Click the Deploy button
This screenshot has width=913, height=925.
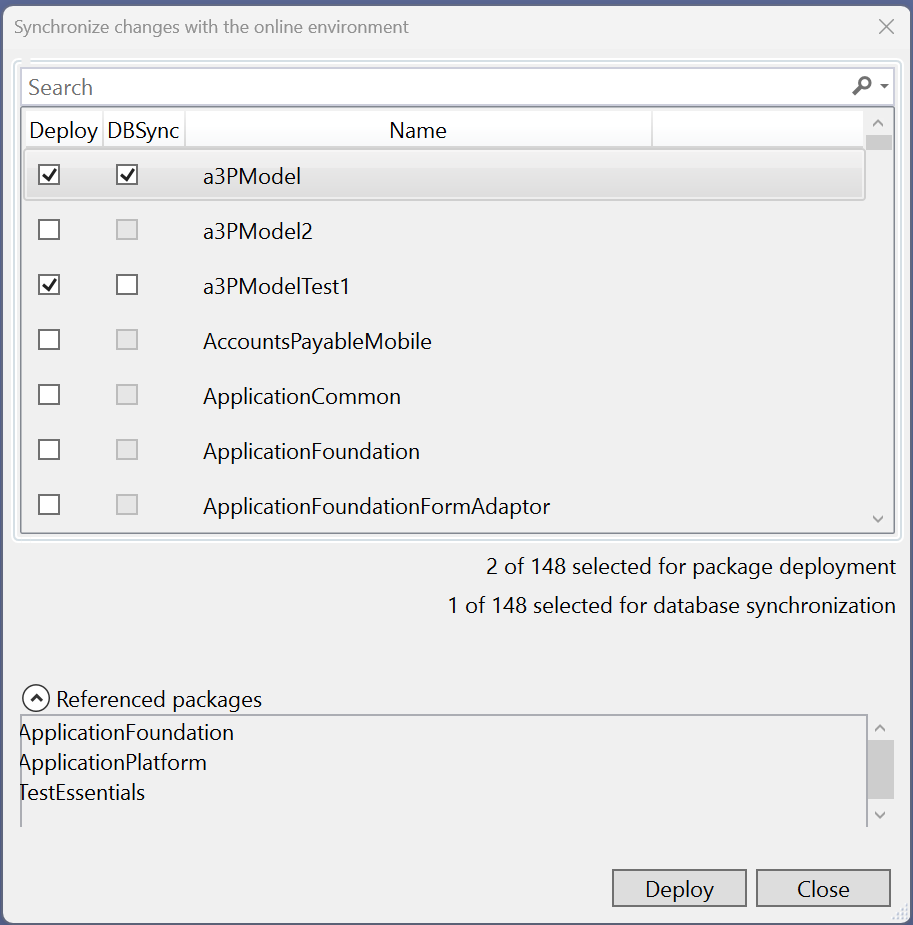(x=679, y=888)
